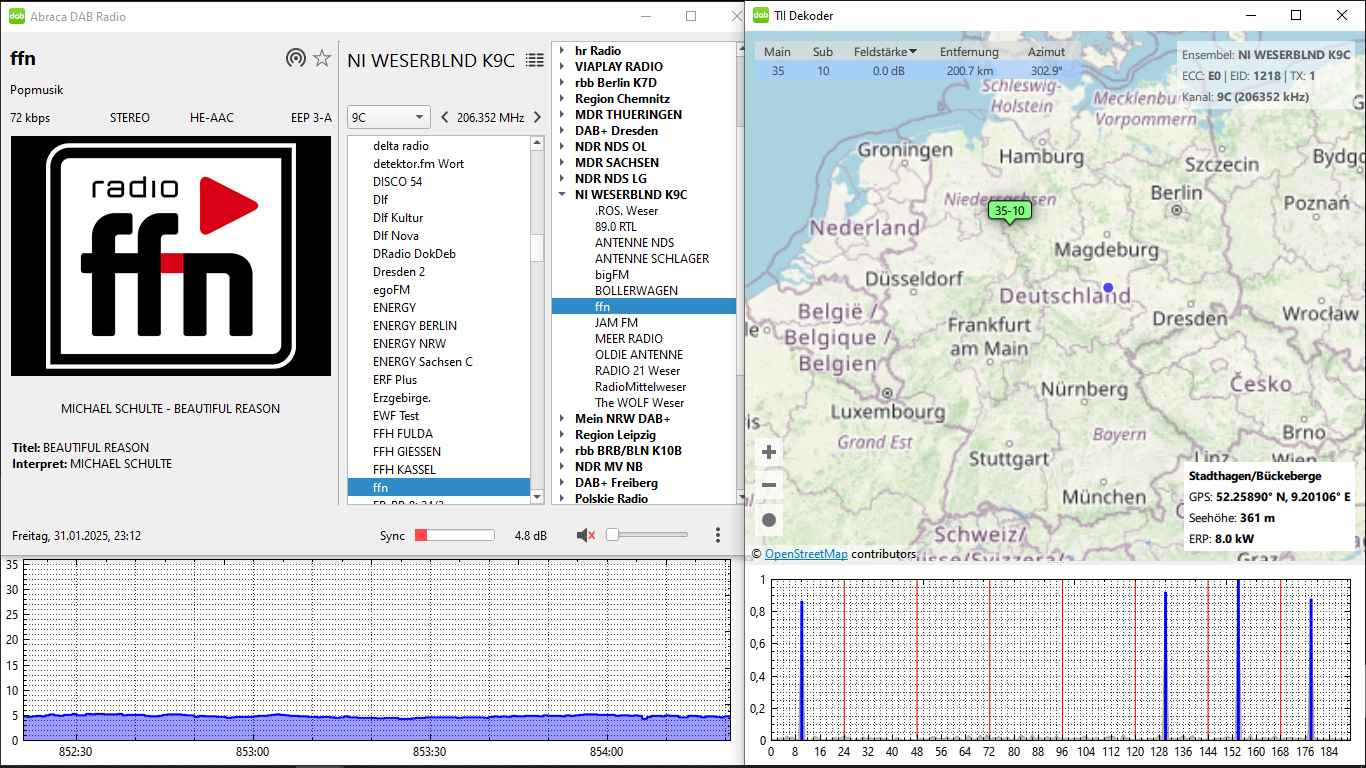Select JAM FM in the ensemble tree
The image size is (1366, 768).
coord(616,323)
